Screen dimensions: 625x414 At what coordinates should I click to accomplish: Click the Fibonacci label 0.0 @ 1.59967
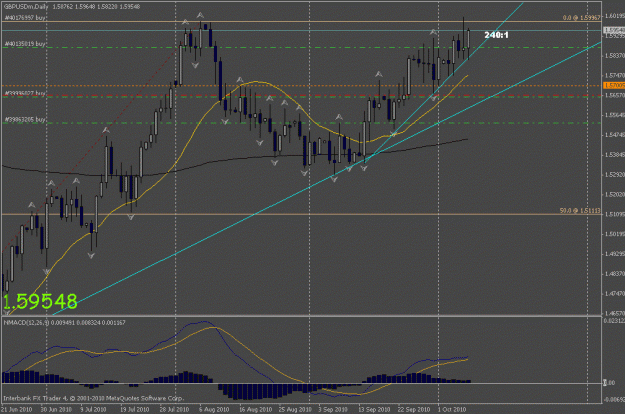(581, 18)
